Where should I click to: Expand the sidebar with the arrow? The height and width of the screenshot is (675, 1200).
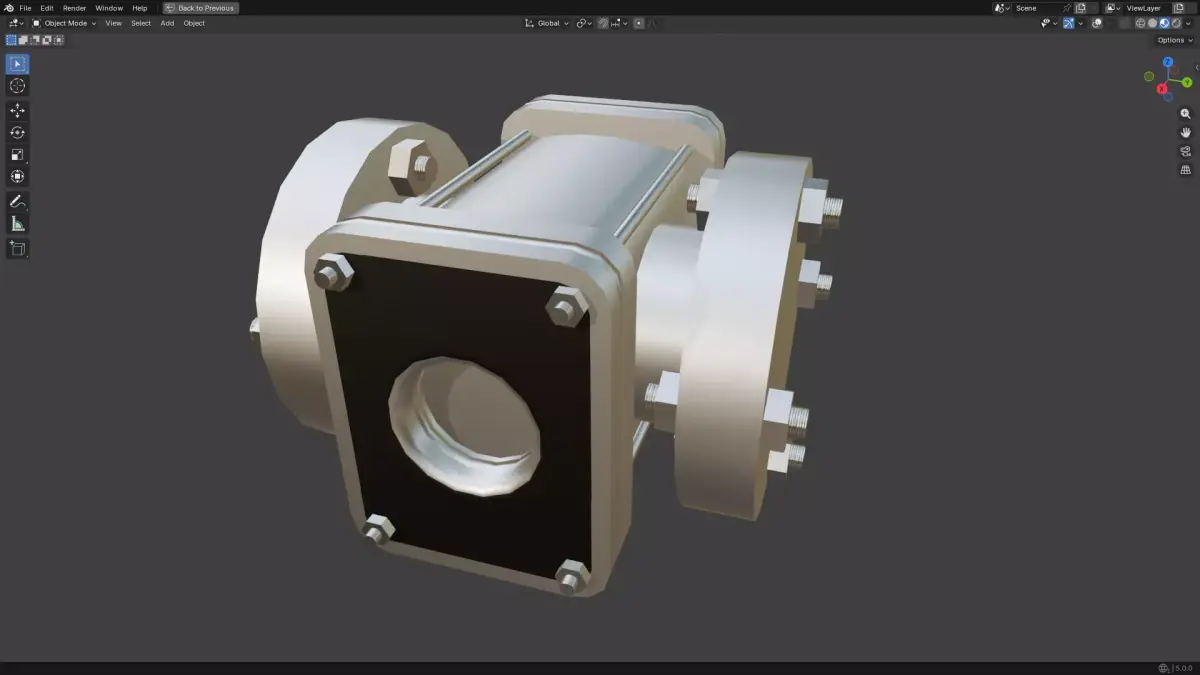coord(1197,68)
